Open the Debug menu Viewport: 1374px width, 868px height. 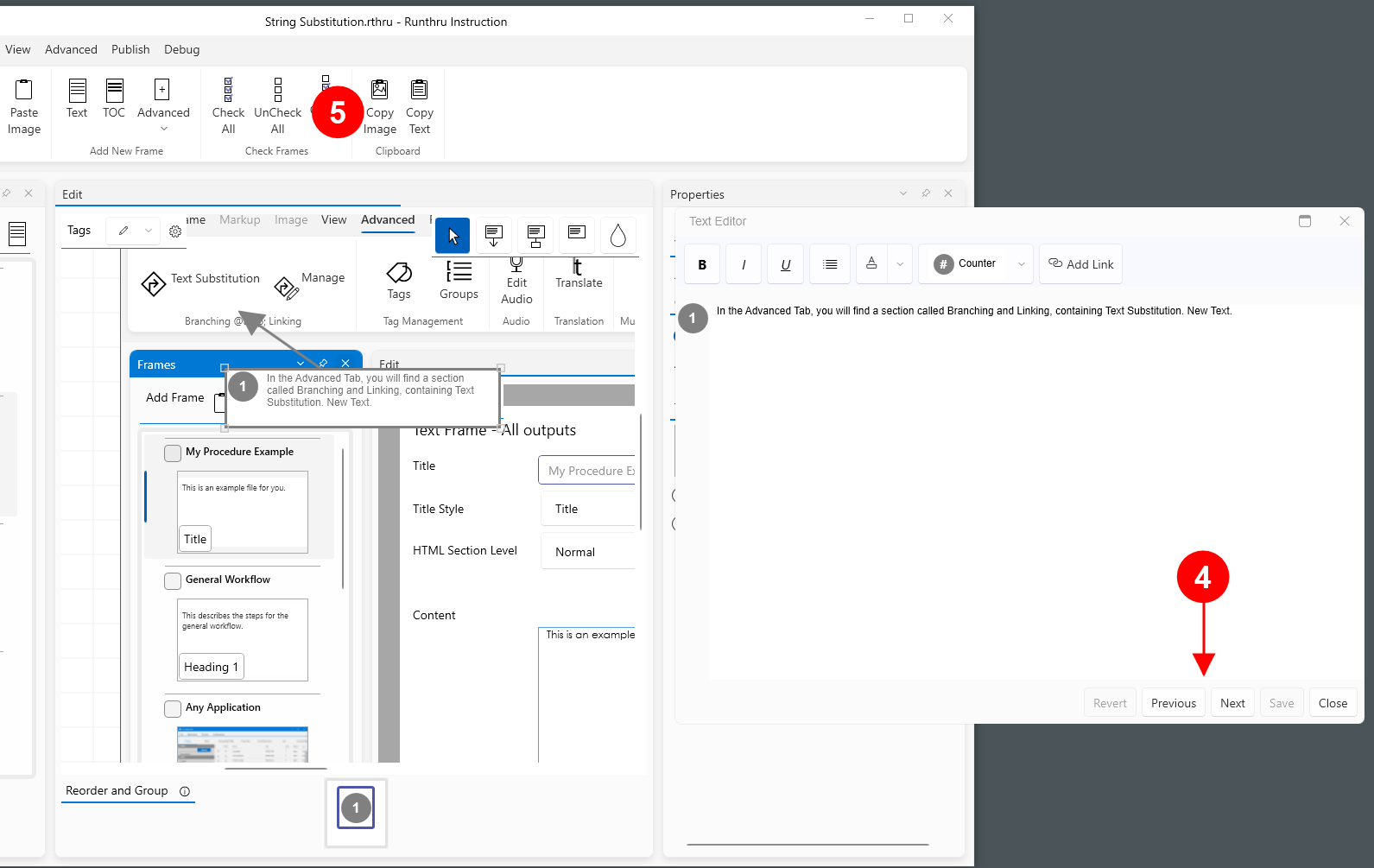pyautogui.click(x=181, y=49)
